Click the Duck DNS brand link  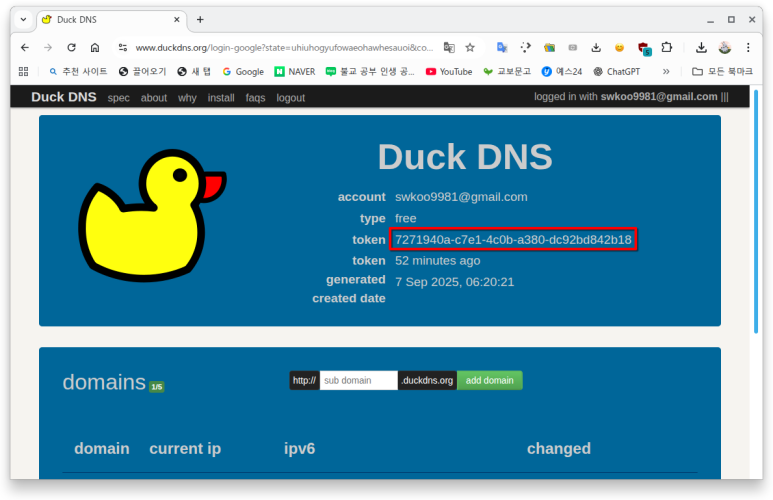64,97
